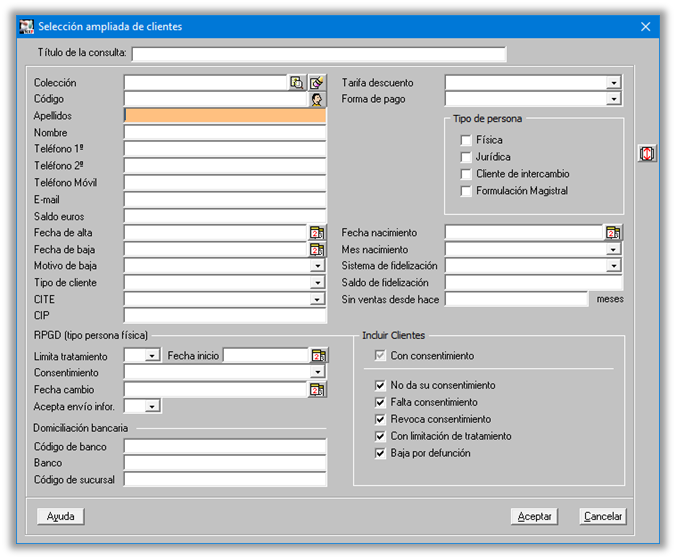This screenshot has height=559, width=676.
Task: Click the Código input field
Action: [216, 99]
